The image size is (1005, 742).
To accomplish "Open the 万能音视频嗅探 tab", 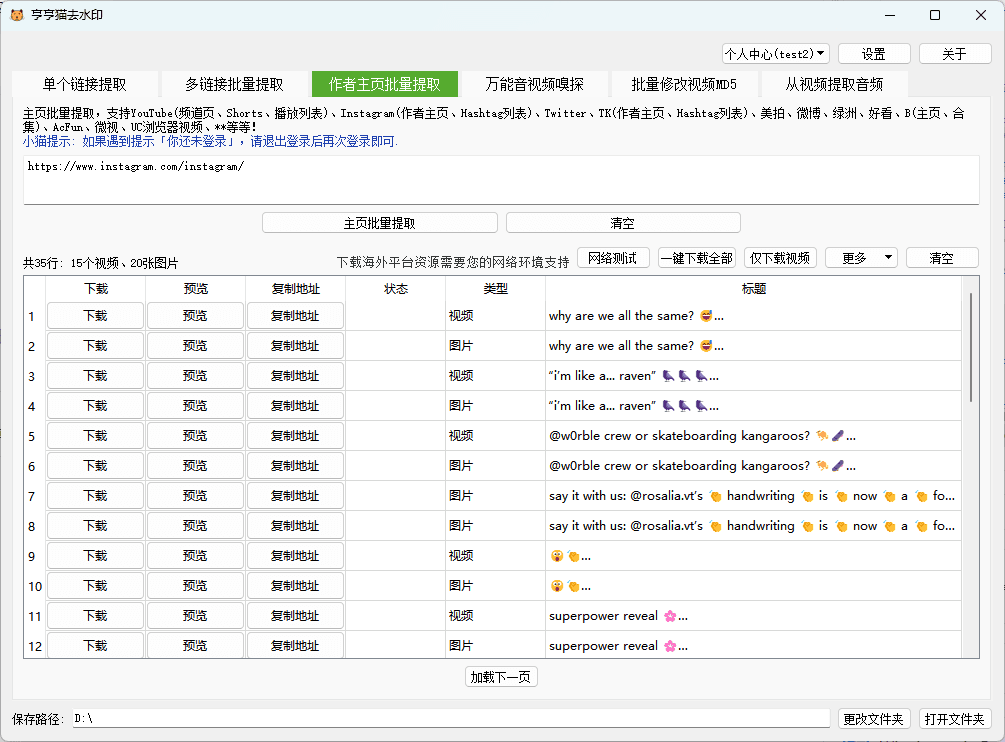I will pos(534,84).
